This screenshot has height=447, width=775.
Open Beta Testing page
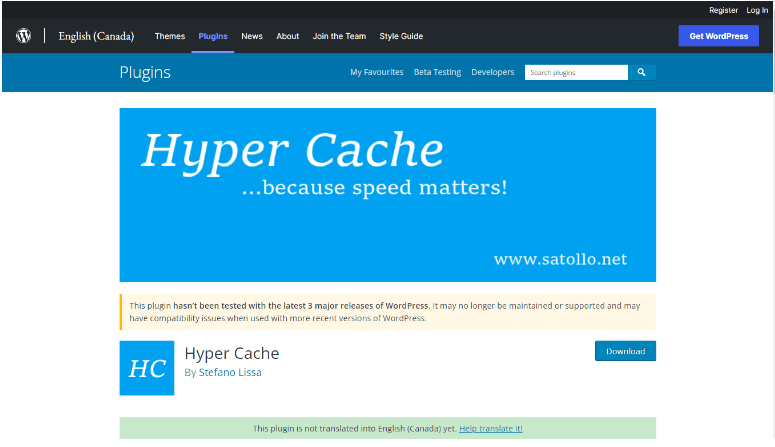(x=437, y=72)
